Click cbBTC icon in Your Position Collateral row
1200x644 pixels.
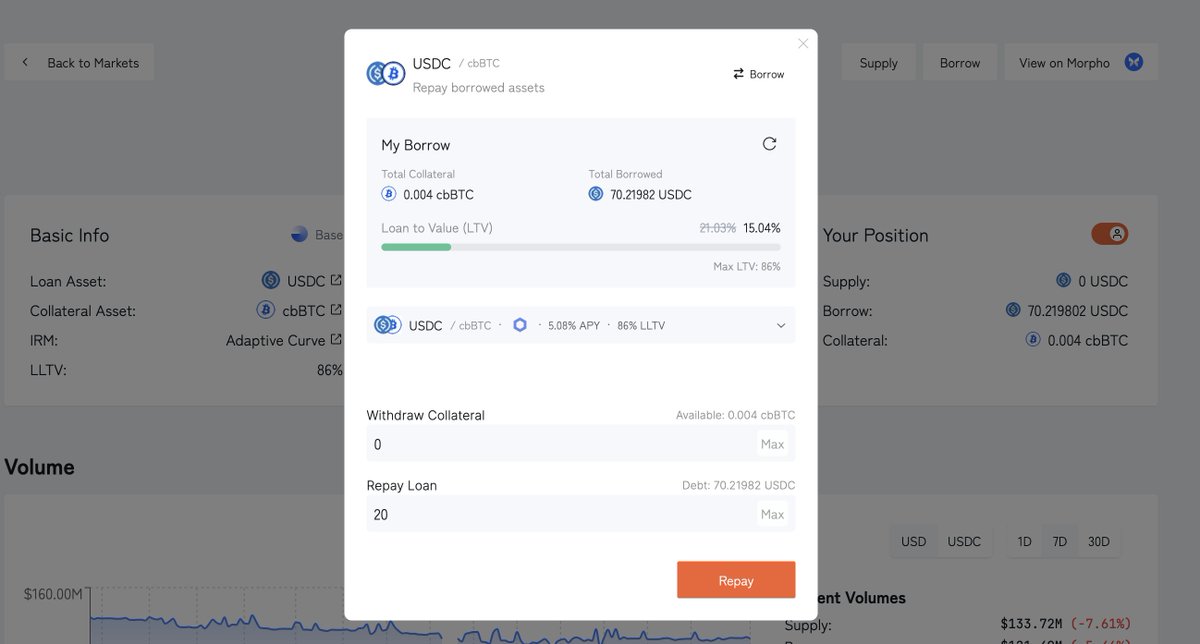(x=1033, y=340)
